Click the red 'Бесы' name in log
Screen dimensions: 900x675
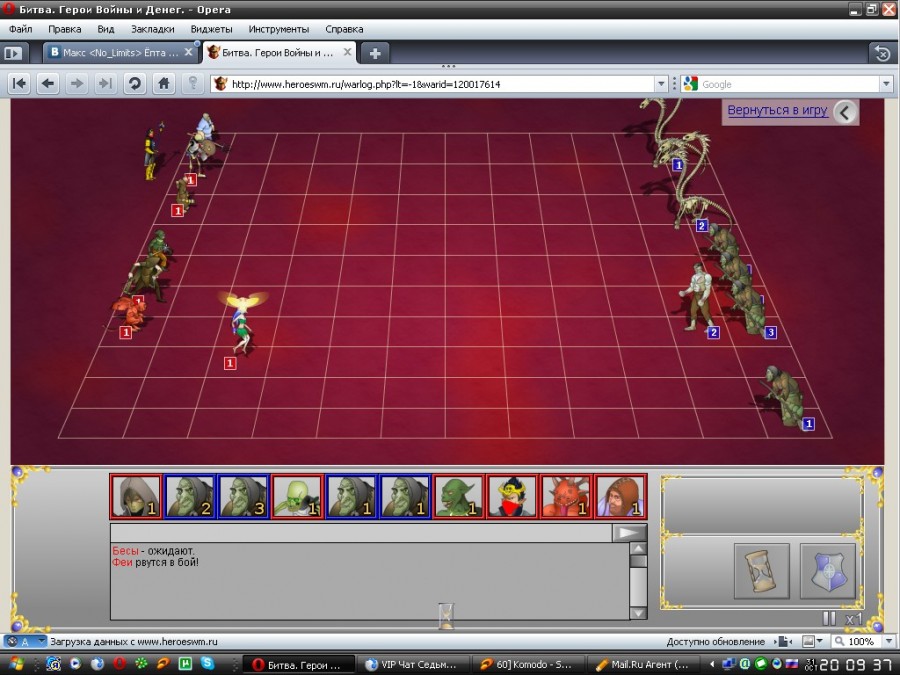coord(125,550)
